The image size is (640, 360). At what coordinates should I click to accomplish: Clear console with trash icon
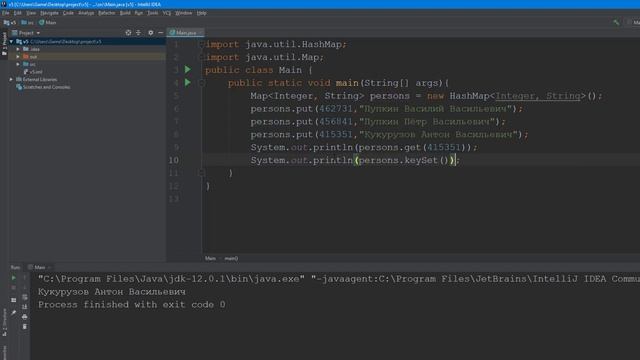point(25,327)
